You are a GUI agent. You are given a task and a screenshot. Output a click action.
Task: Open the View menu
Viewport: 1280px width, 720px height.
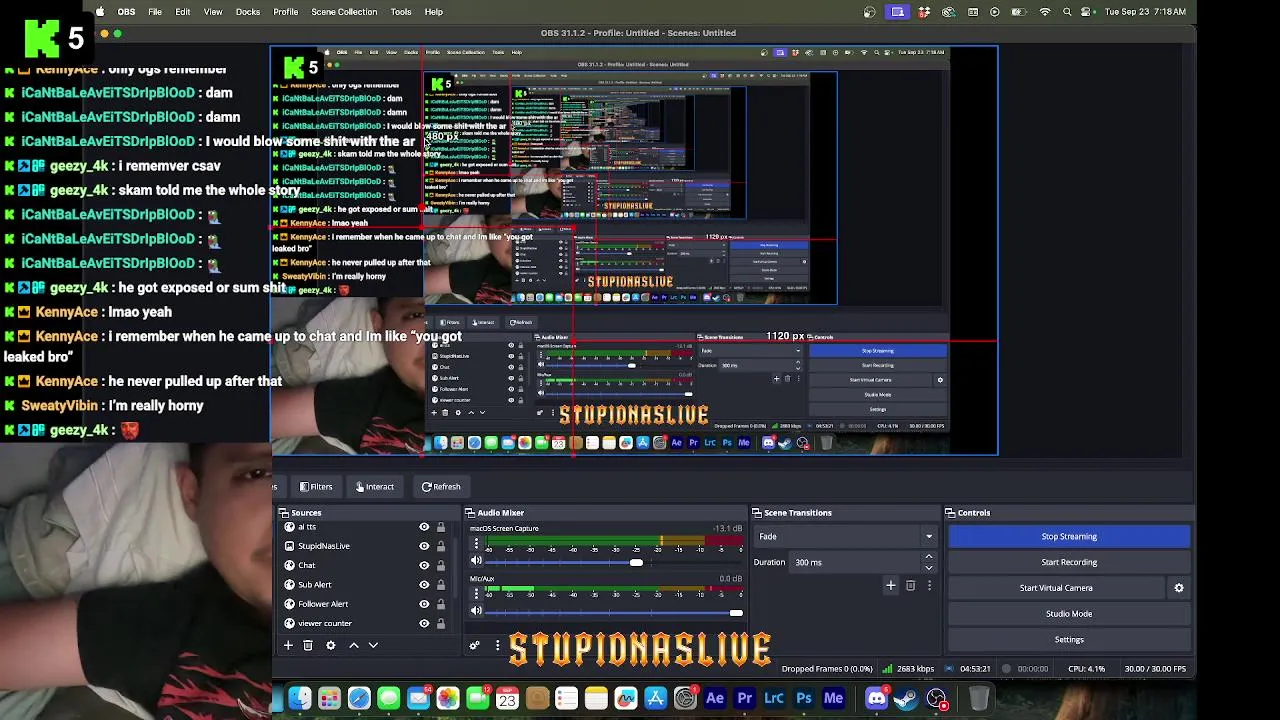pos(213,12)
